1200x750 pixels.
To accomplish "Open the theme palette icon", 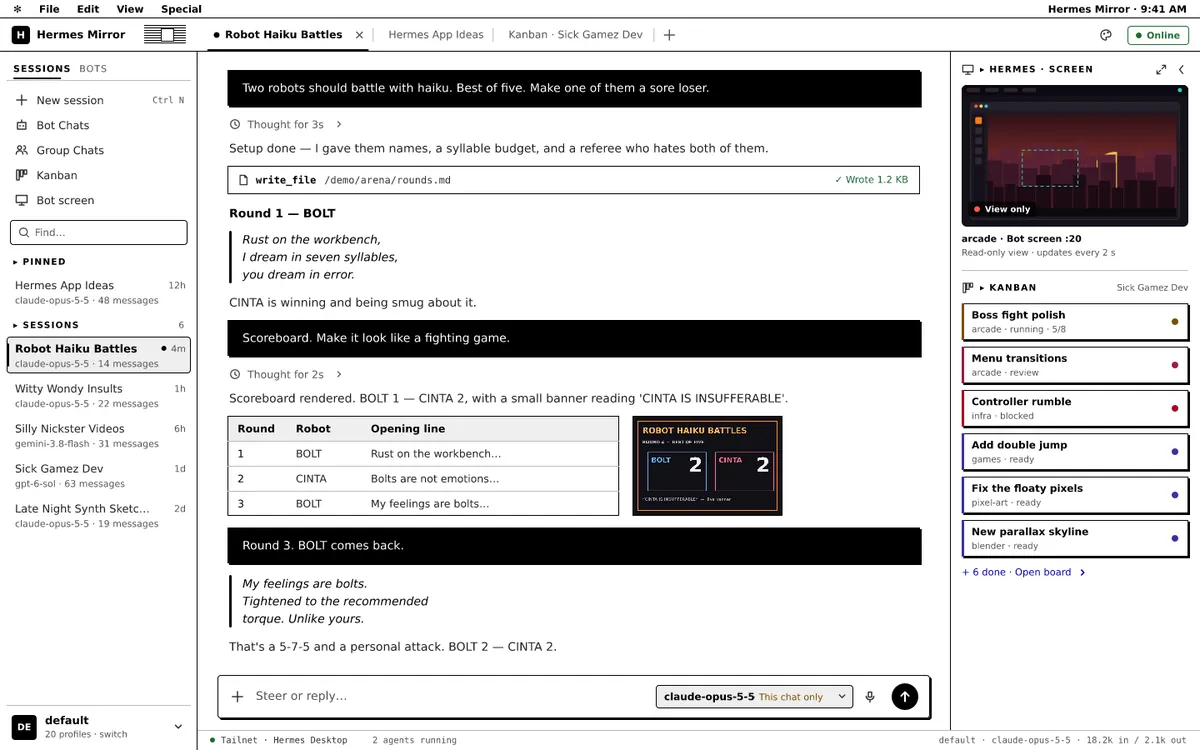I will (x=1106, y=34).
